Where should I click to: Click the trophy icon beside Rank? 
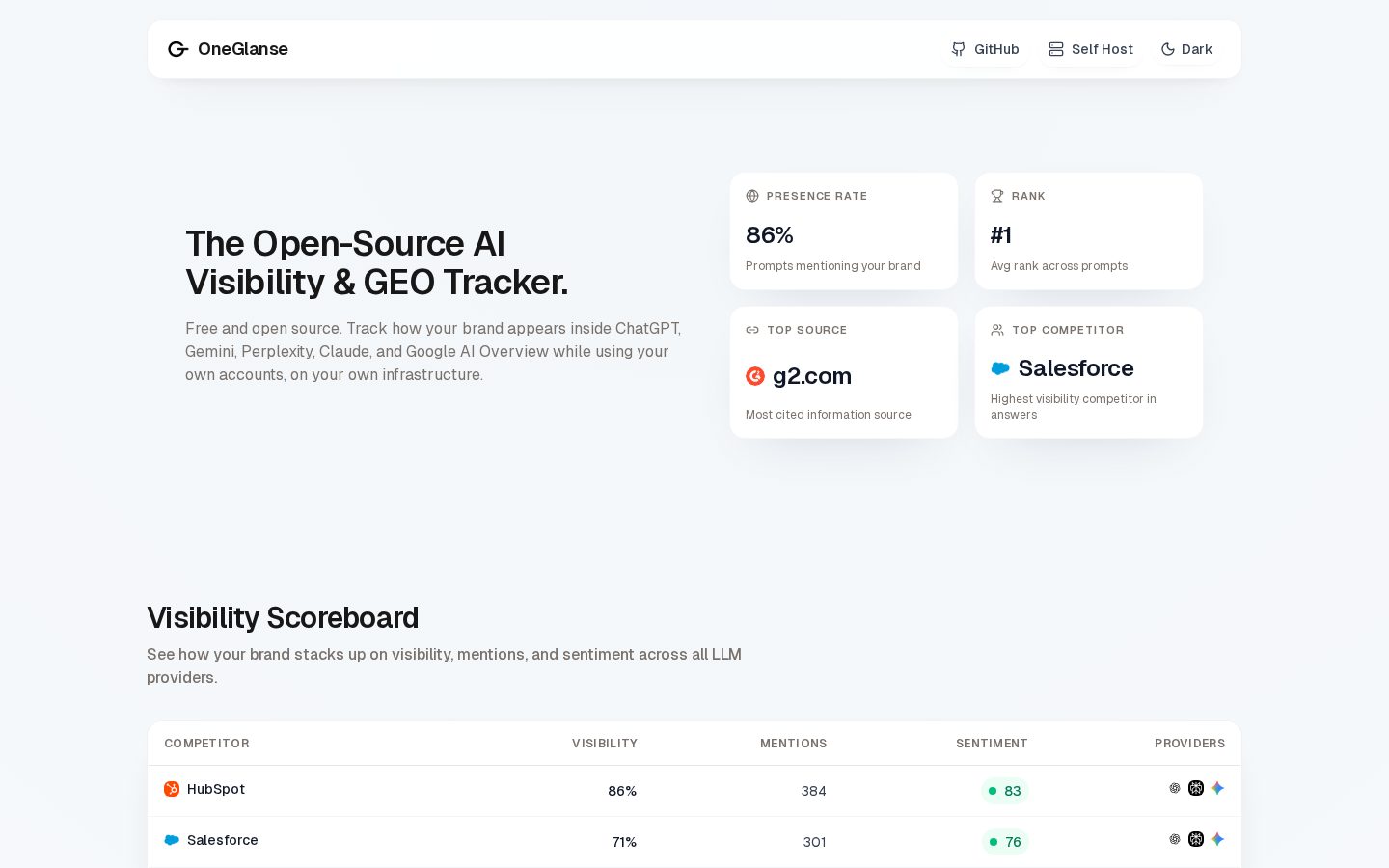click(x=997, y=196)
